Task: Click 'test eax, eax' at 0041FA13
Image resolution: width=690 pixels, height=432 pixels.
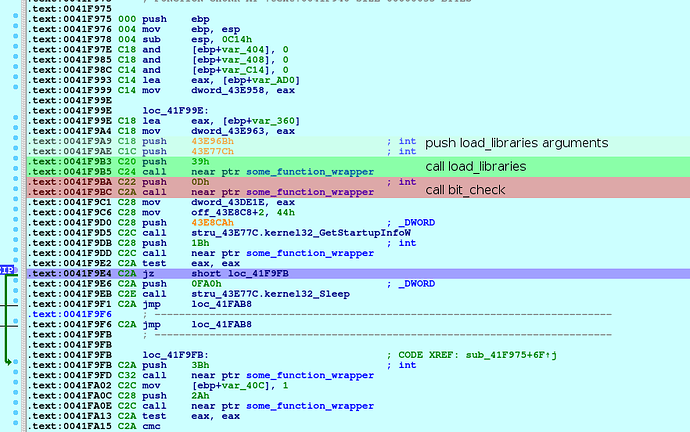Action: pyautogui.click(x=191, y=415)
